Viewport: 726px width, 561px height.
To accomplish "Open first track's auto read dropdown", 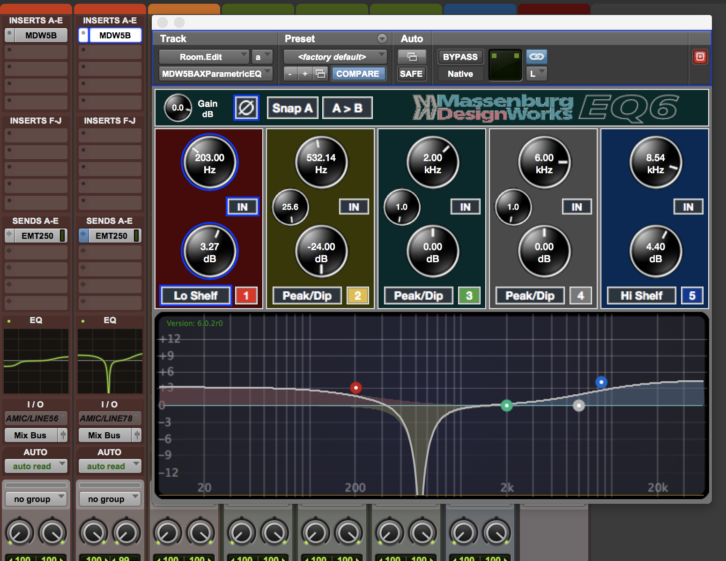I will tap(36, 466).
